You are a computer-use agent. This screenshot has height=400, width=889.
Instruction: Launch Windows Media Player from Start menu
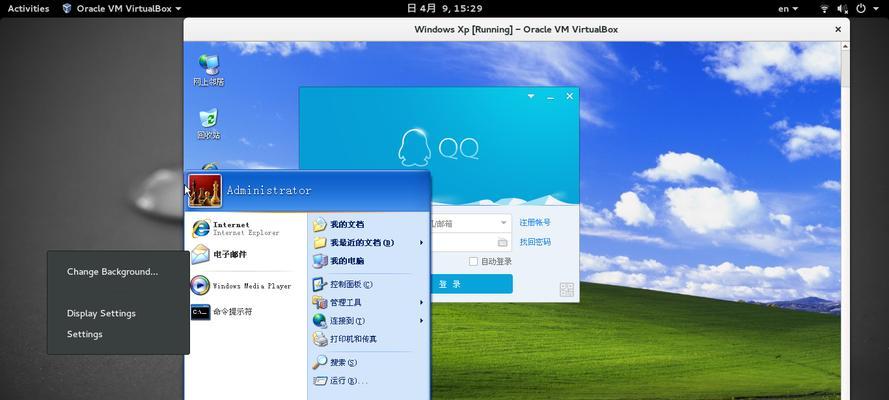pos(242,286)
